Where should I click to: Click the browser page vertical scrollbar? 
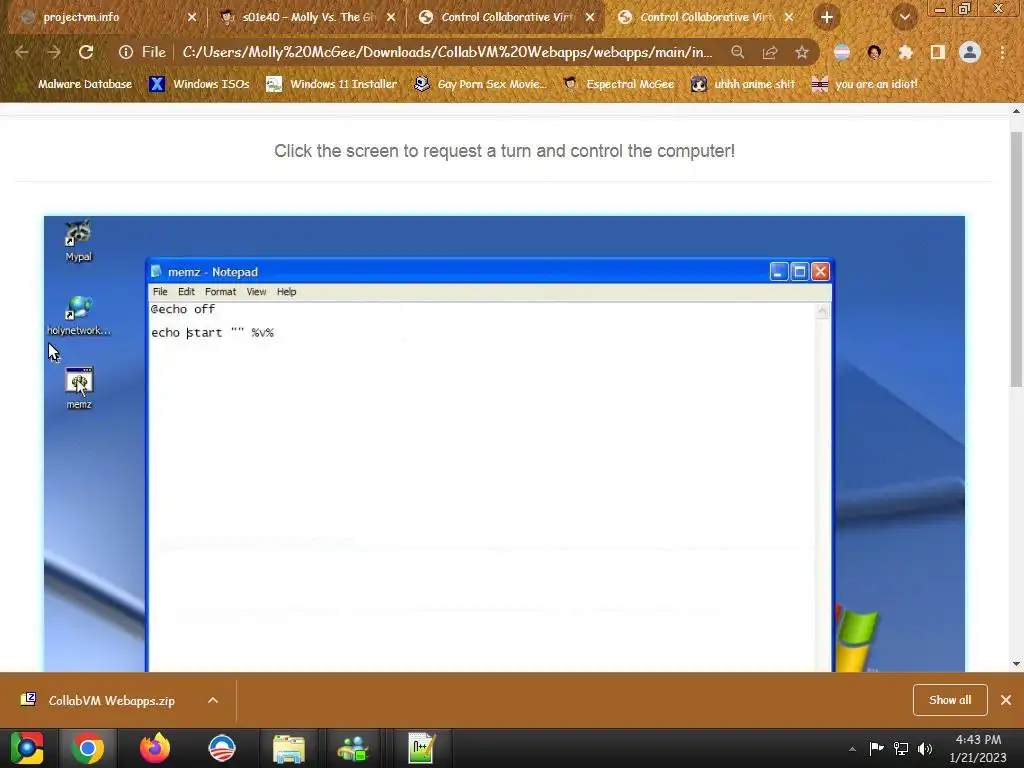coord(1016,258)
